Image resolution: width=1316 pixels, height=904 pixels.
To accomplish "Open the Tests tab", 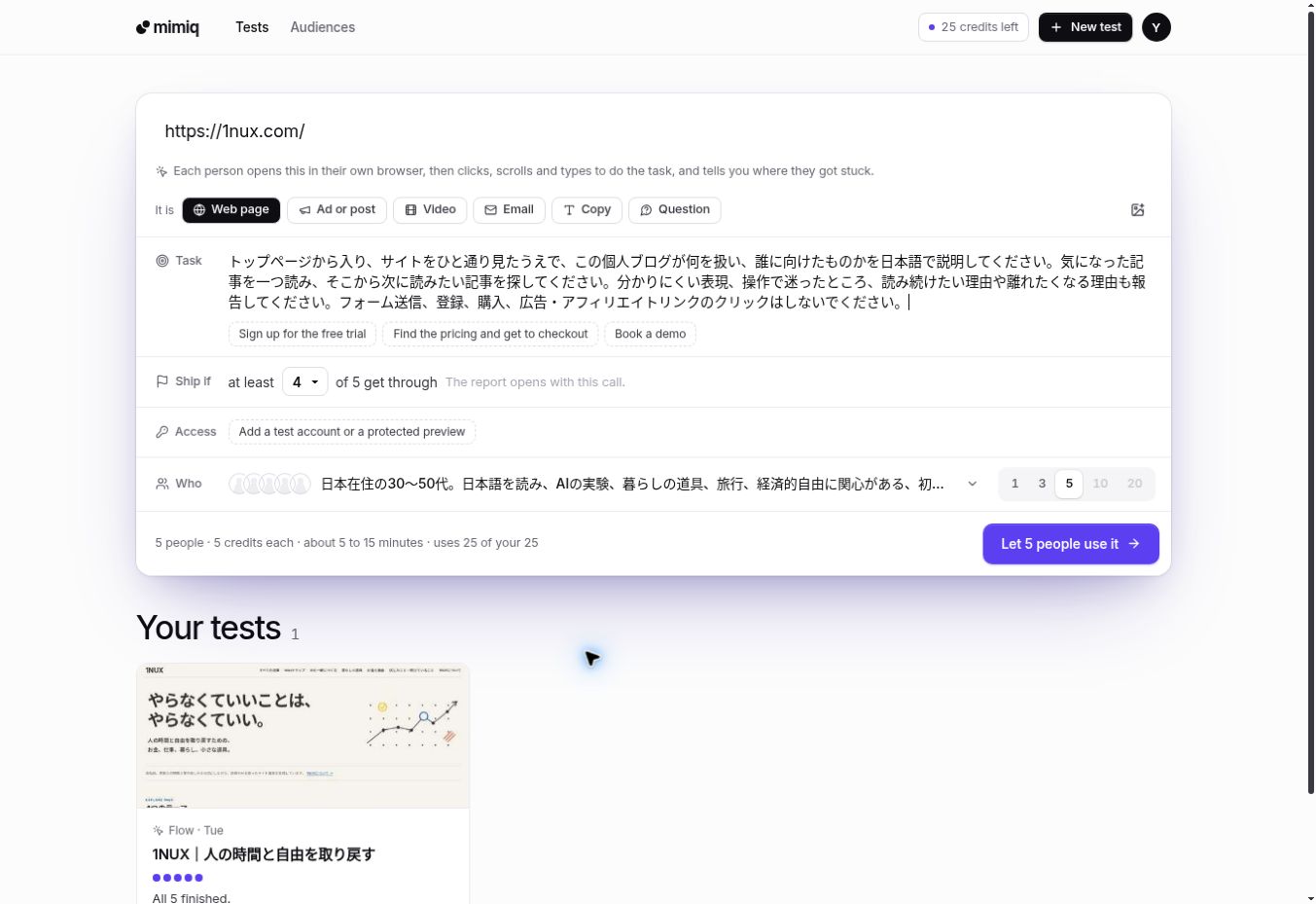I will 252,27.
